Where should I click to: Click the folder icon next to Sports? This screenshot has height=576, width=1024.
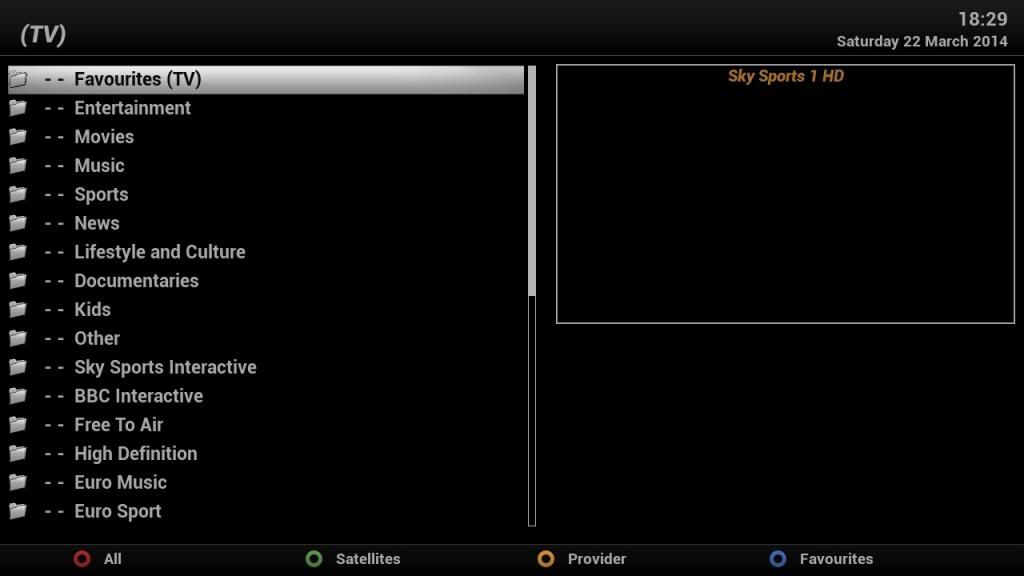[18, 194]
